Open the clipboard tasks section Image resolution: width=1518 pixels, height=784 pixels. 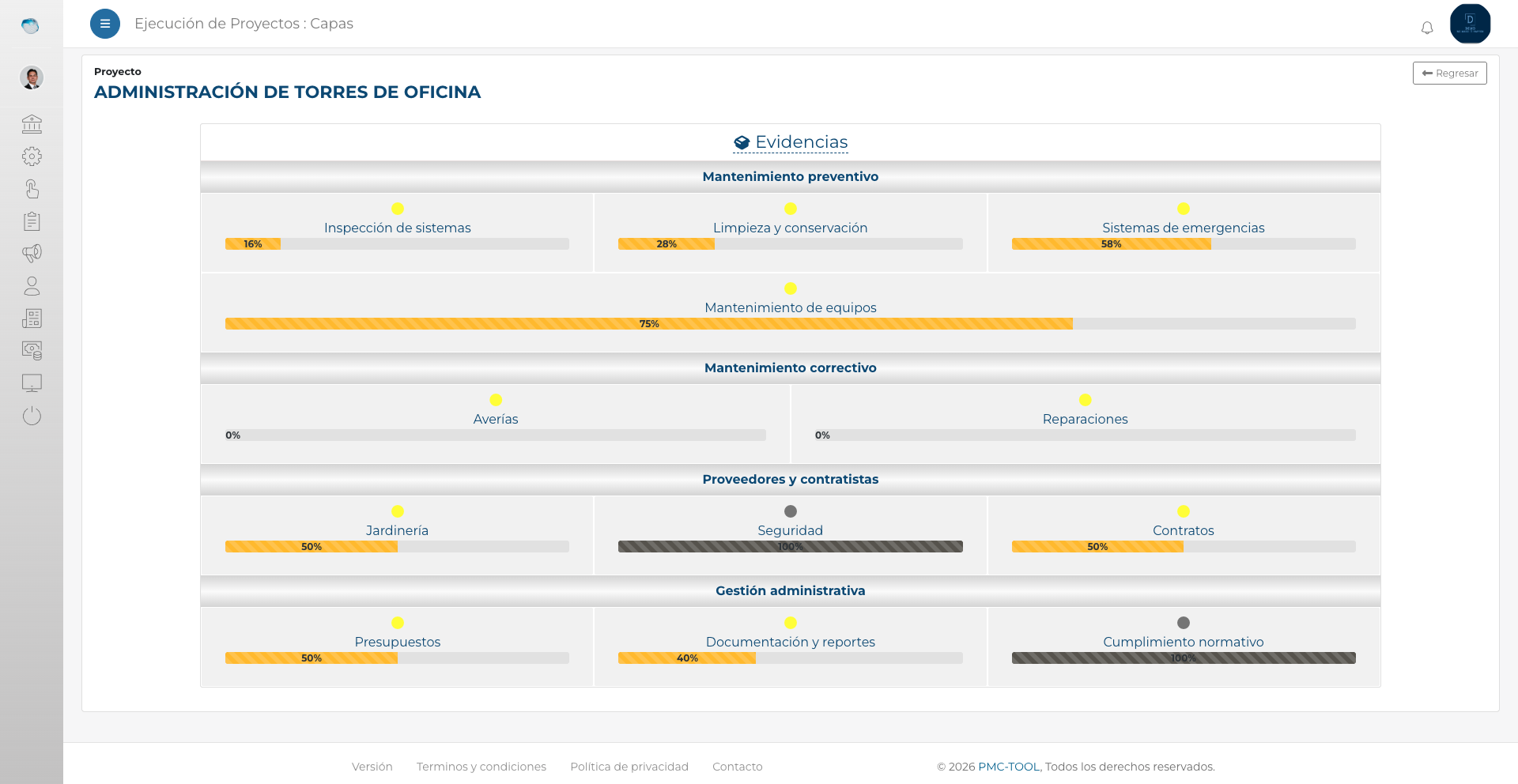coord(32,221)
